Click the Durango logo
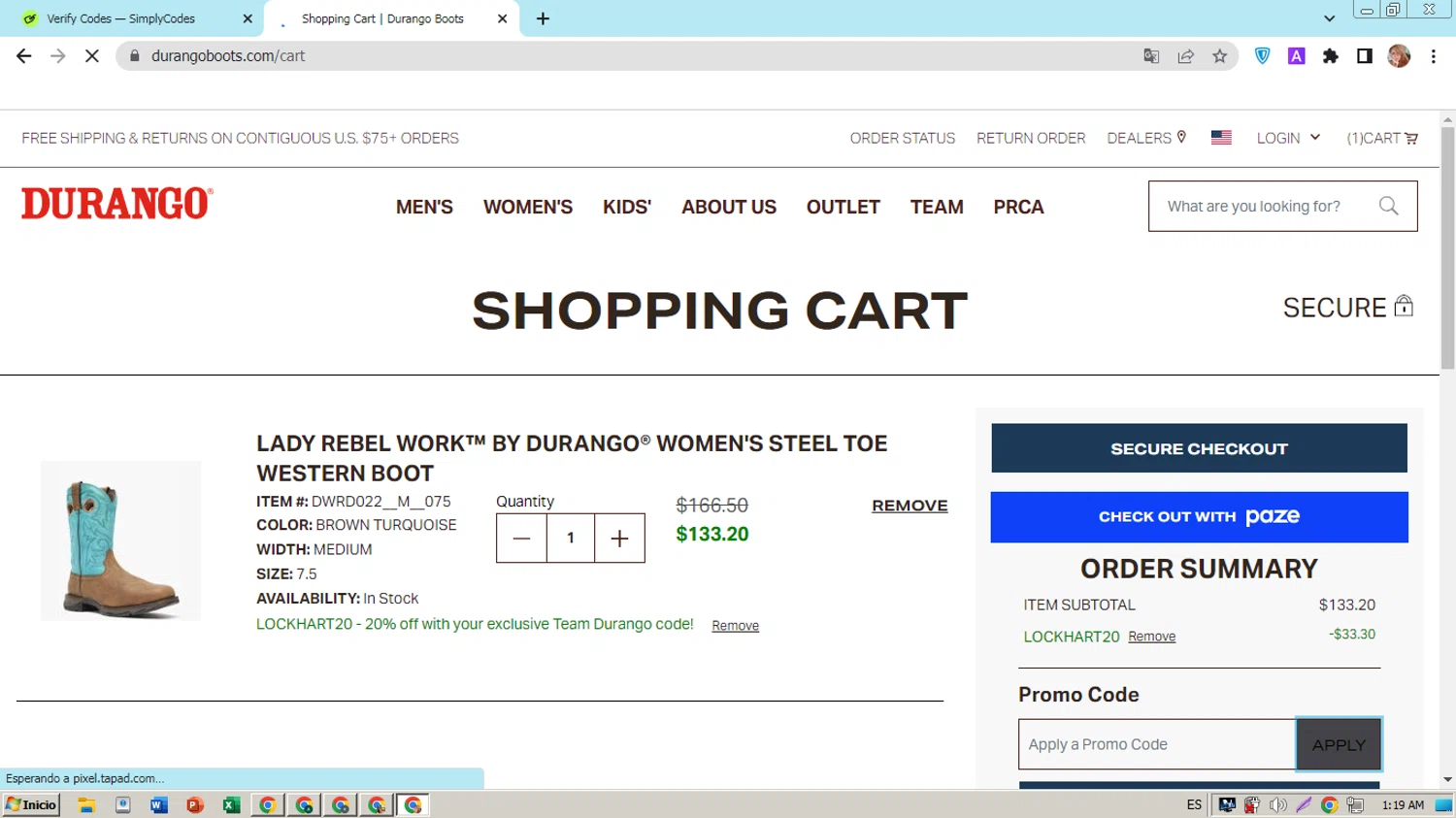 coord(117,203)
